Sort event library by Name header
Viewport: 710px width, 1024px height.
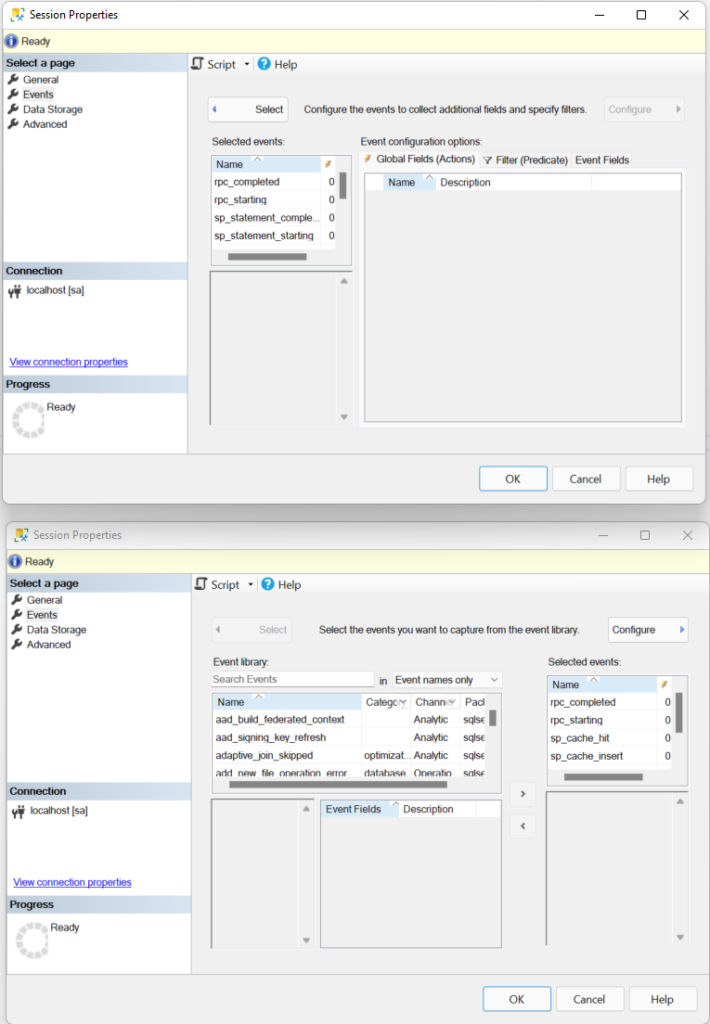287,702
